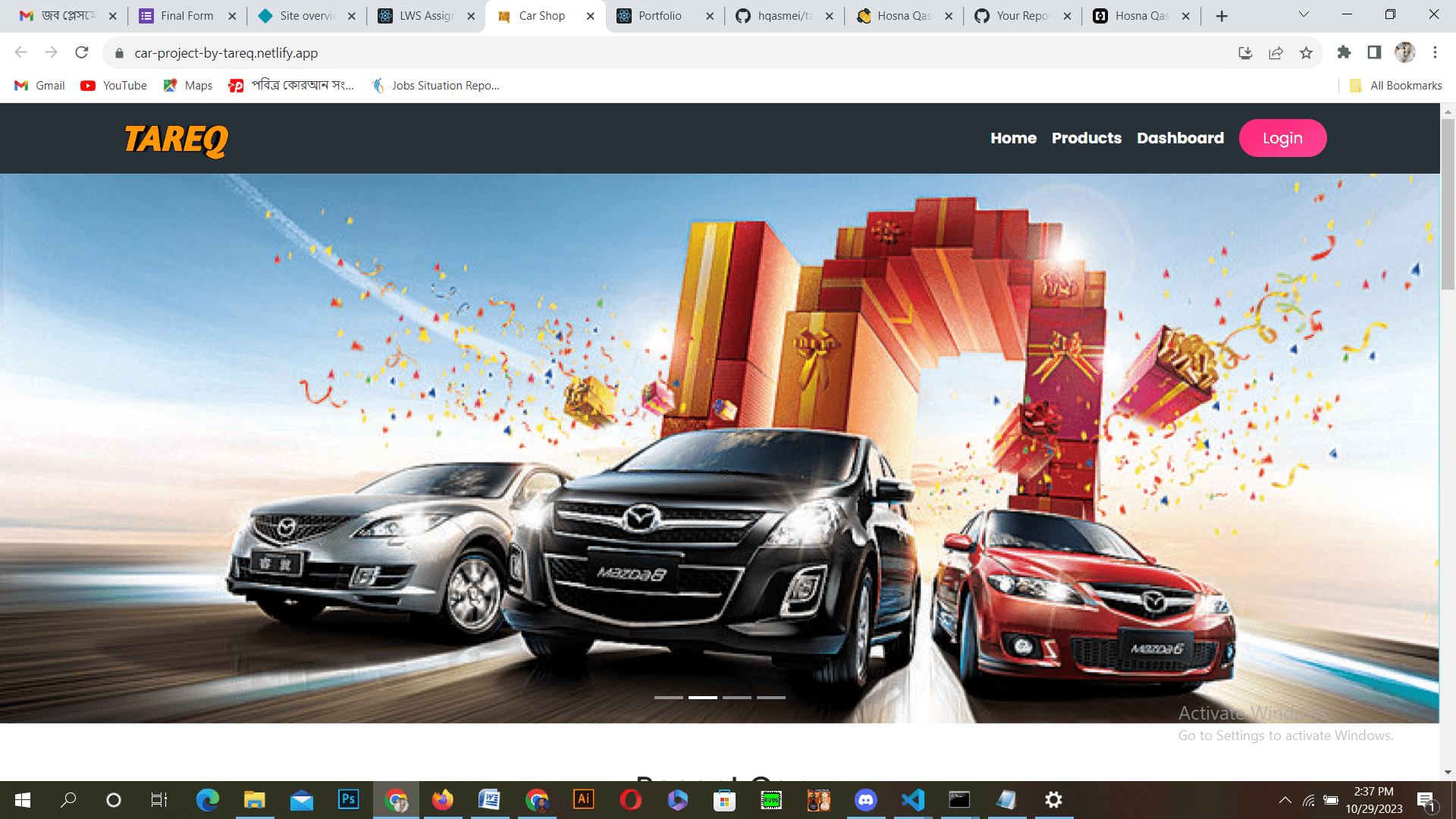
Task: Open the Dashboard nav link
Action: point(1180,138)
